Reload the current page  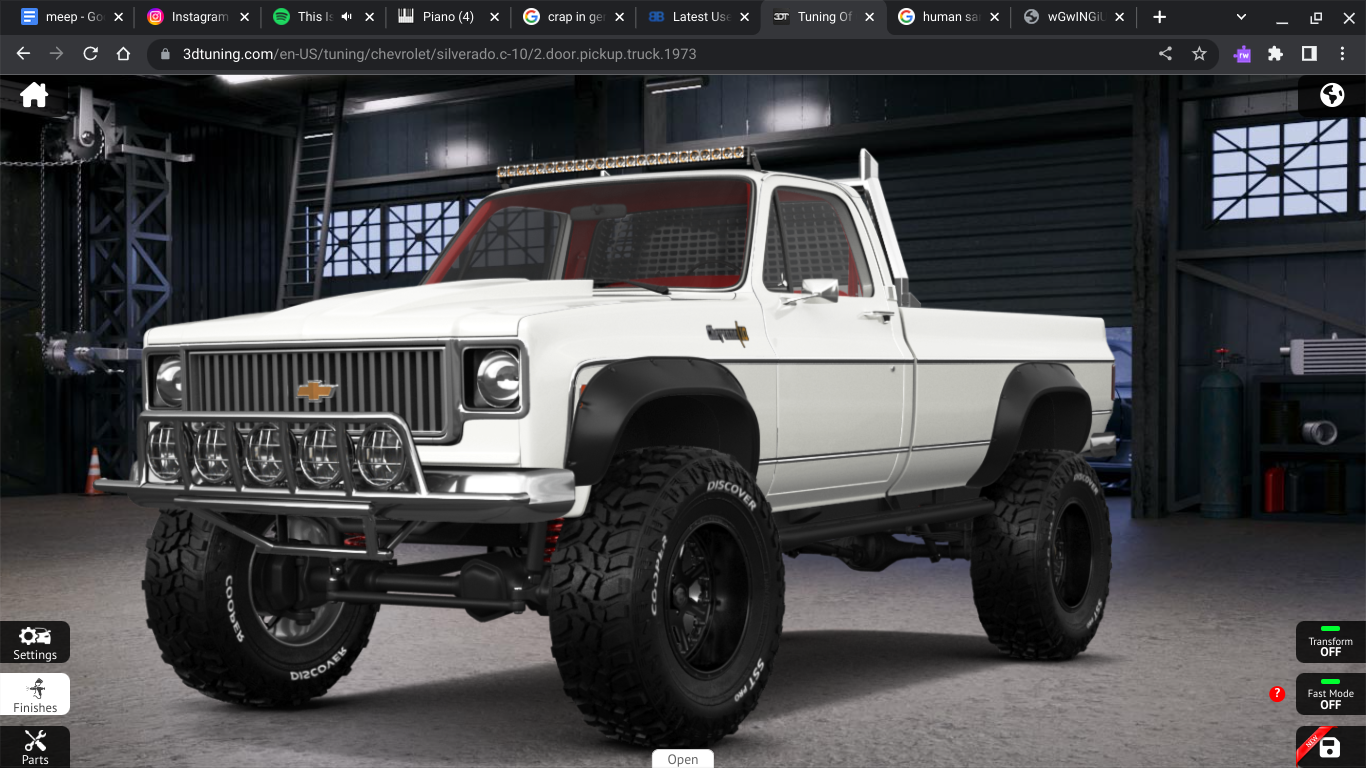point(91,54)
